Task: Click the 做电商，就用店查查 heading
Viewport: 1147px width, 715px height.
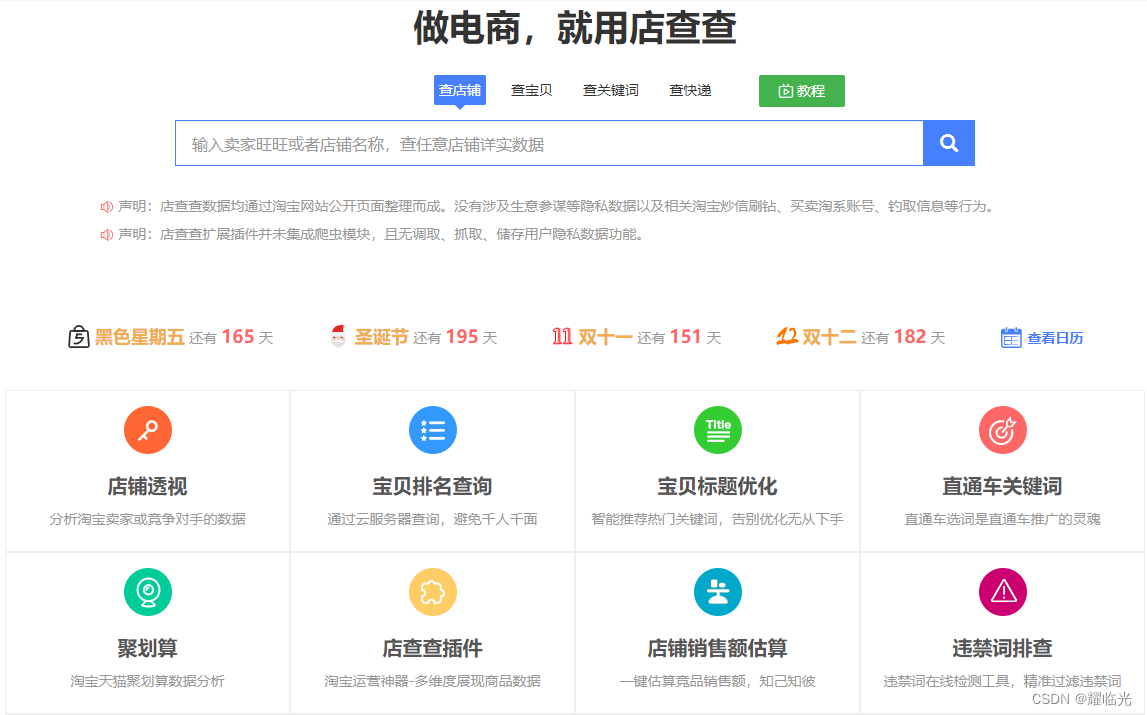Action: click(x=575, y=28)
